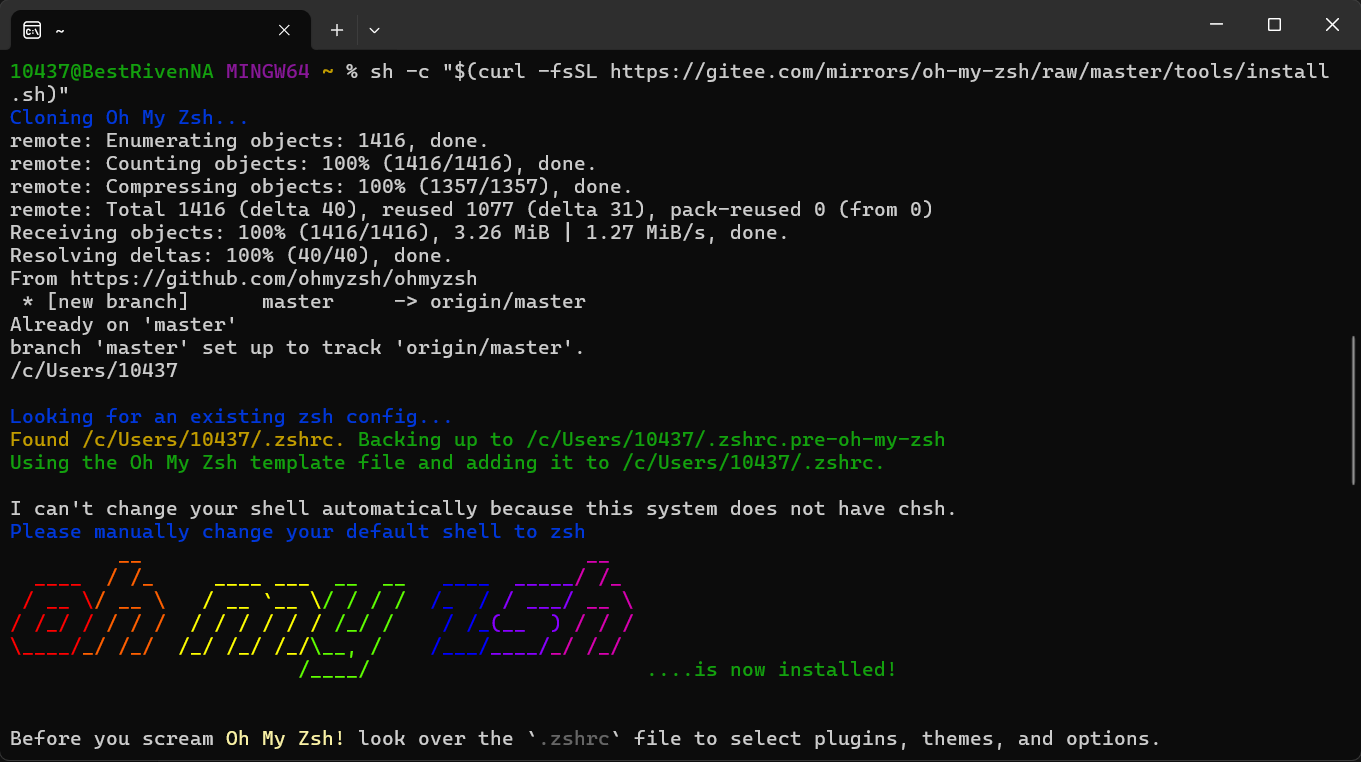Viewport: 1361px width, 762px height.
Task: Click the '10437@BestRivenNA' prompt text
Action: pos(112,71)
